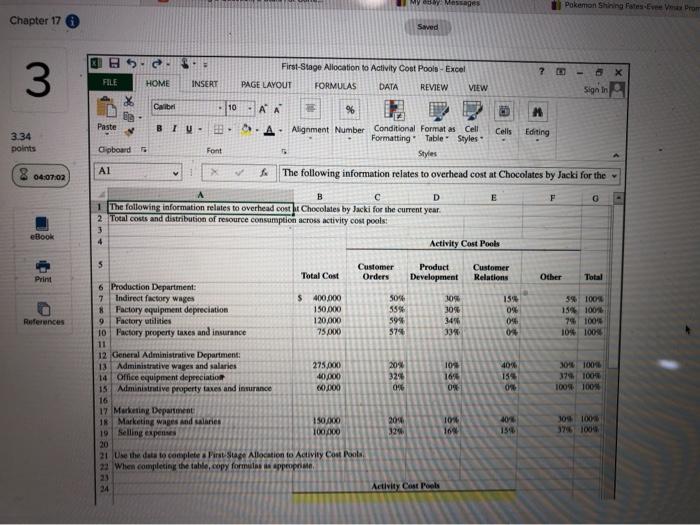Open the Borders dropdown arrow
The width and height of the screenshot is (700, 525).
click(x=229, y=130)
